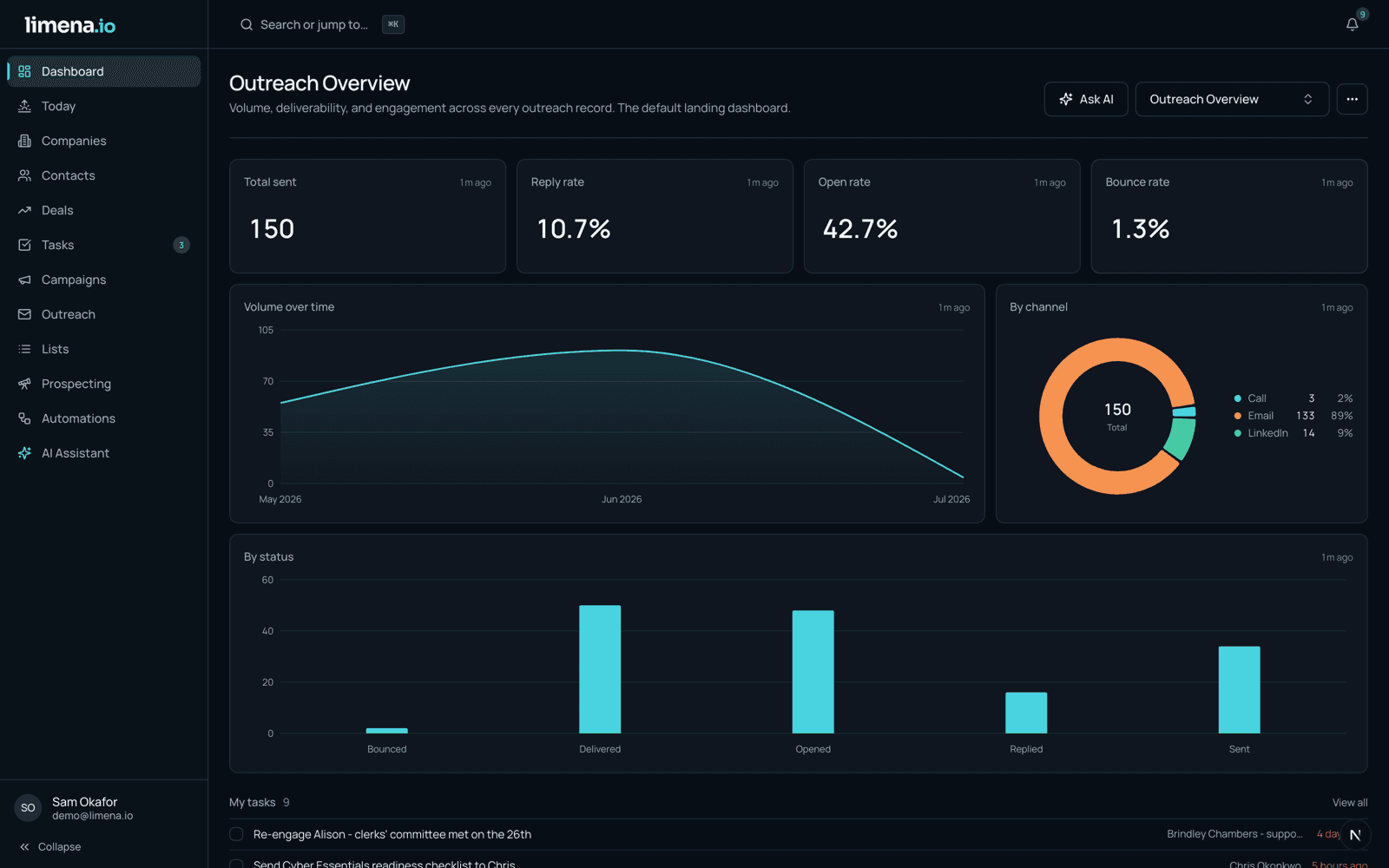Open Prospecting page
1389x868 pixels.
[x=104, y=384]
